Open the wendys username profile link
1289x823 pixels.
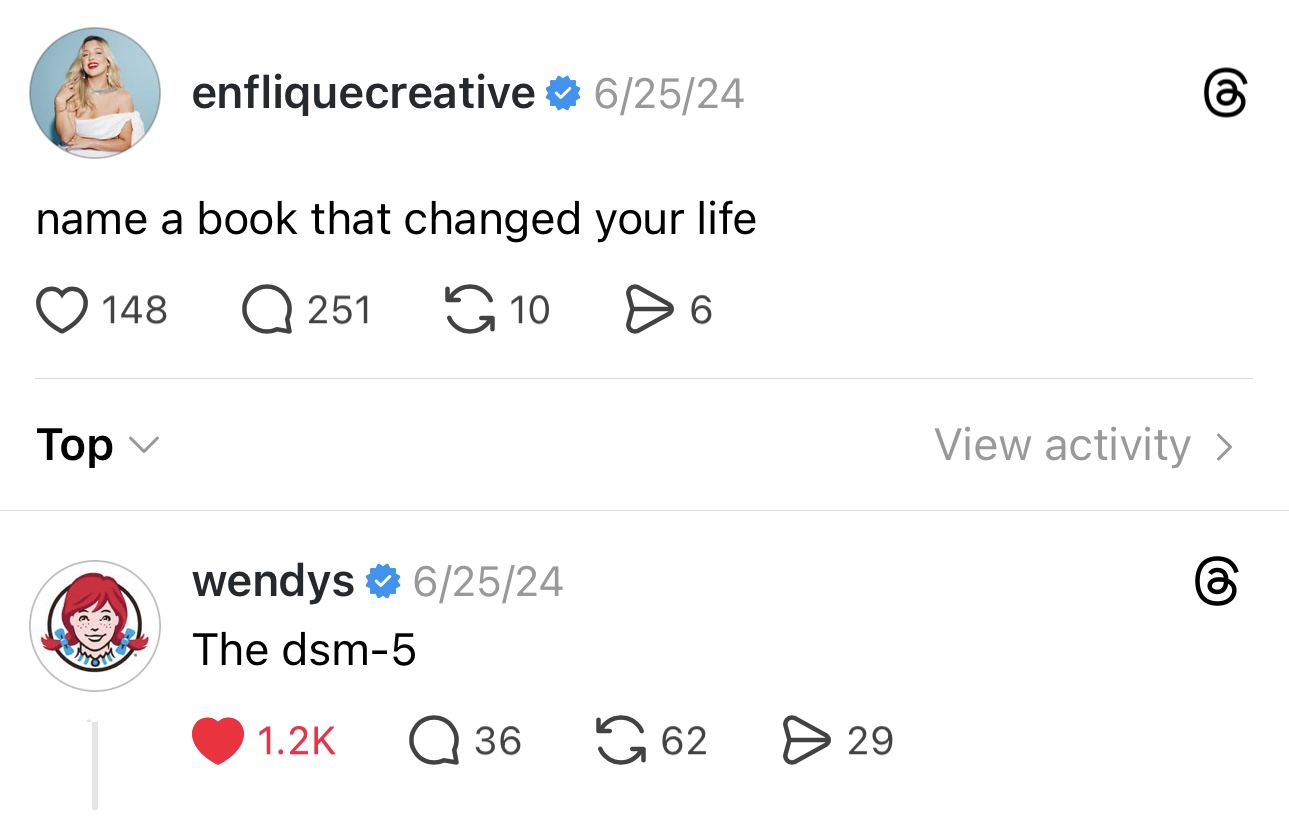coord(272,581)
